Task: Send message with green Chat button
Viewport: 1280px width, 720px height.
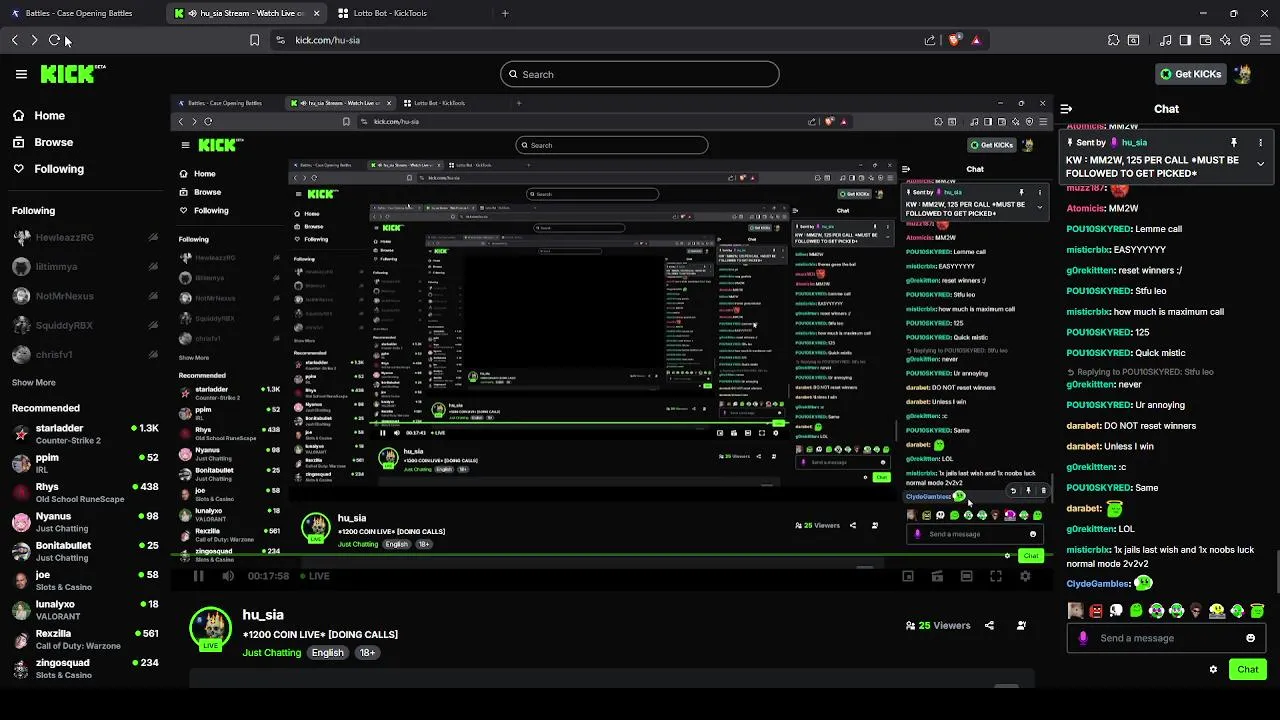Action: pyautogui.click(x=1247, y=669)
